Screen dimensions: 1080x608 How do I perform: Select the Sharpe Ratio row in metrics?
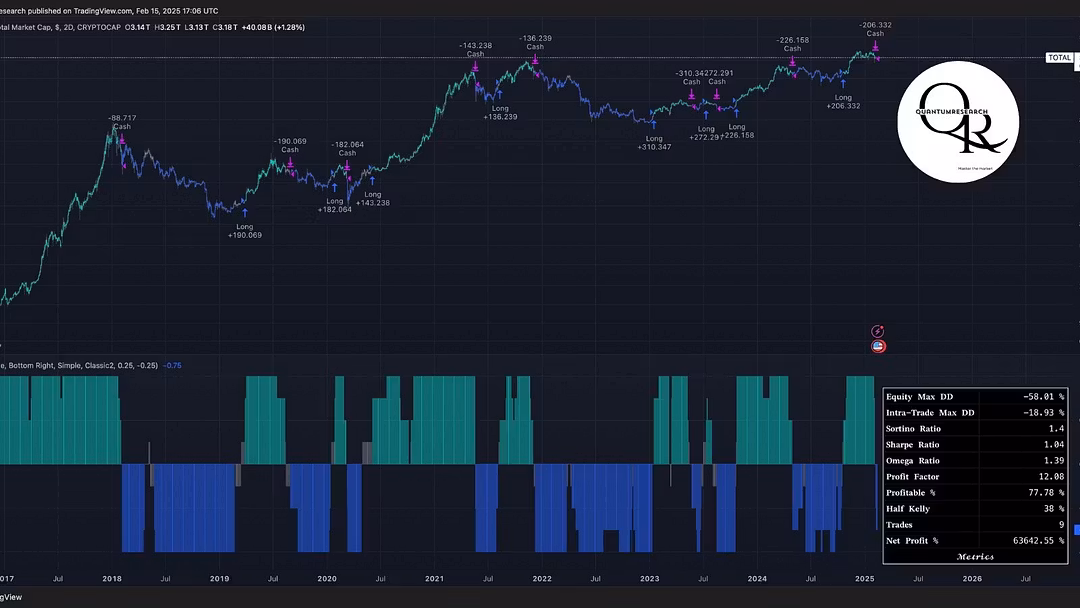tap(974, 445)
